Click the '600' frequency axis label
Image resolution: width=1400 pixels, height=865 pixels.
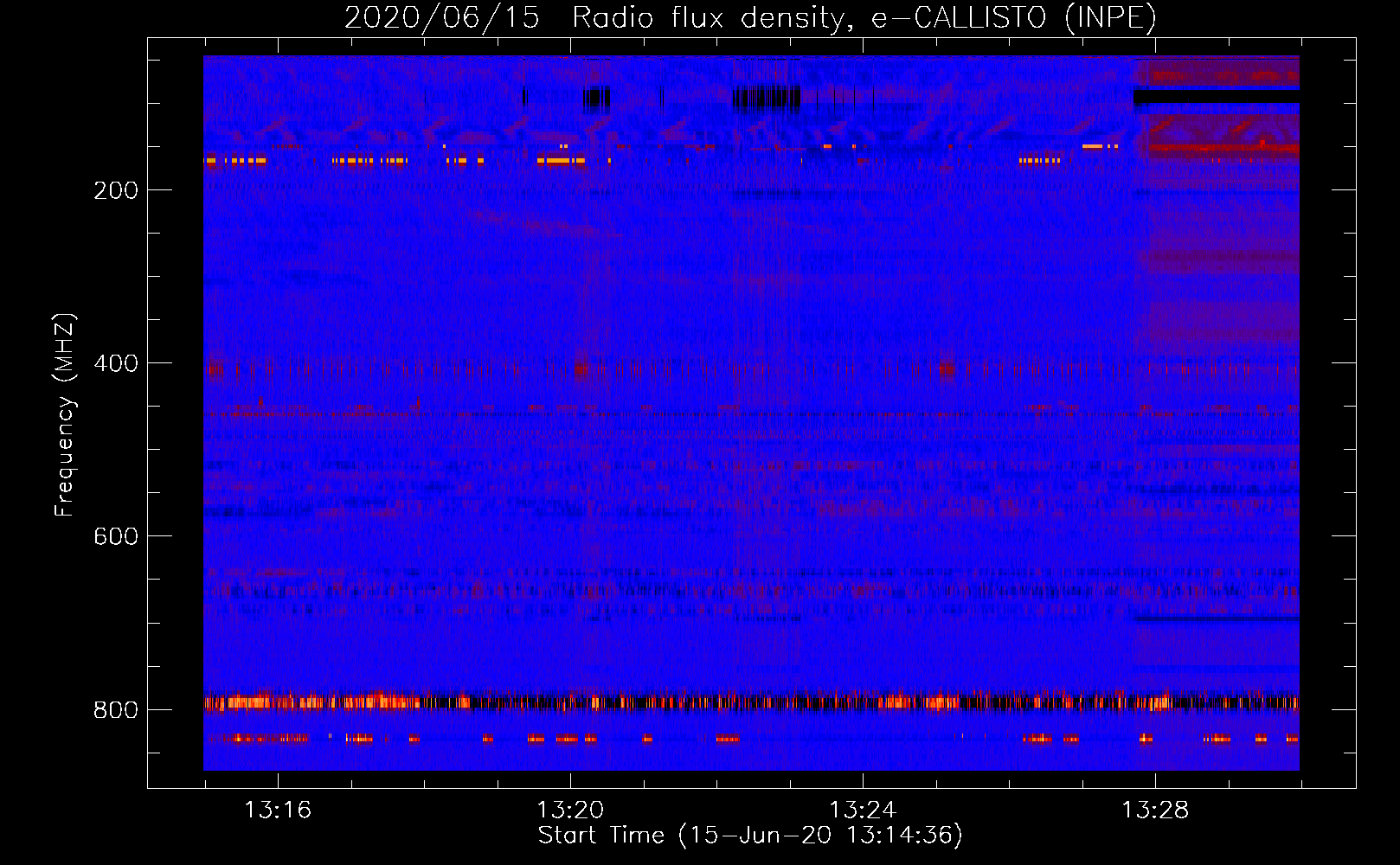tap(116, 536)
